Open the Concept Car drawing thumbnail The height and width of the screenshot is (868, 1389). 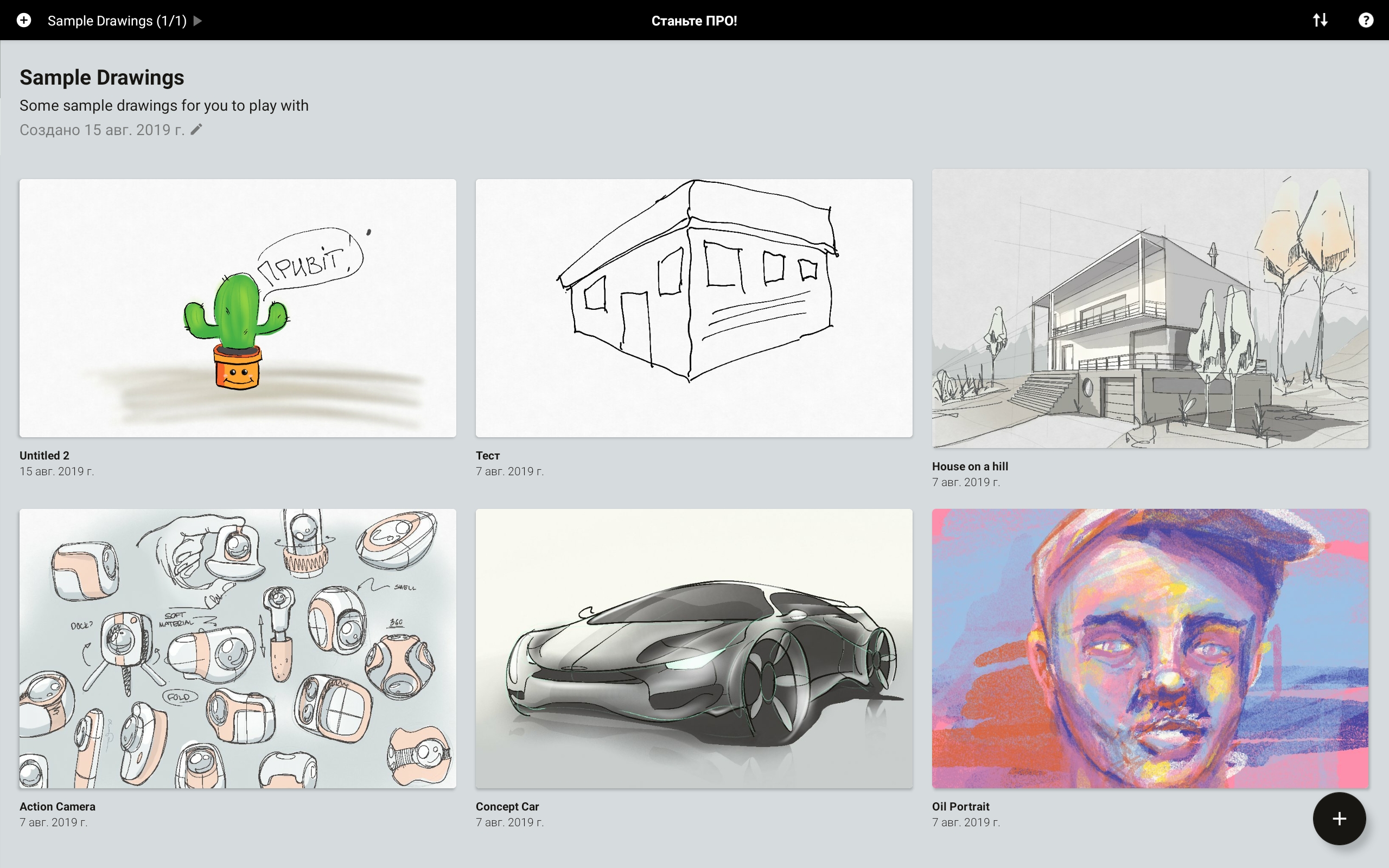694,648
